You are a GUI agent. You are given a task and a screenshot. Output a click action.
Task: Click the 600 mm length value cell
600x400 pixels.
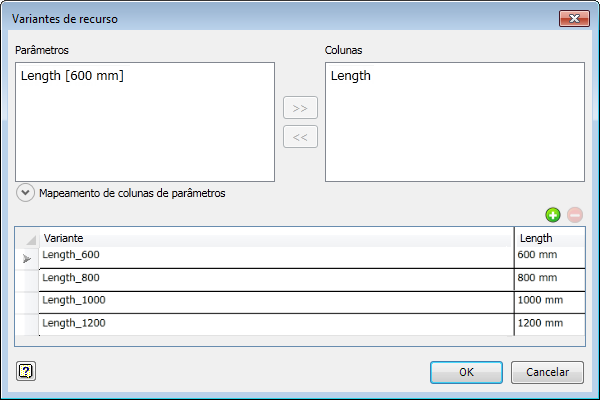point(548,256)
